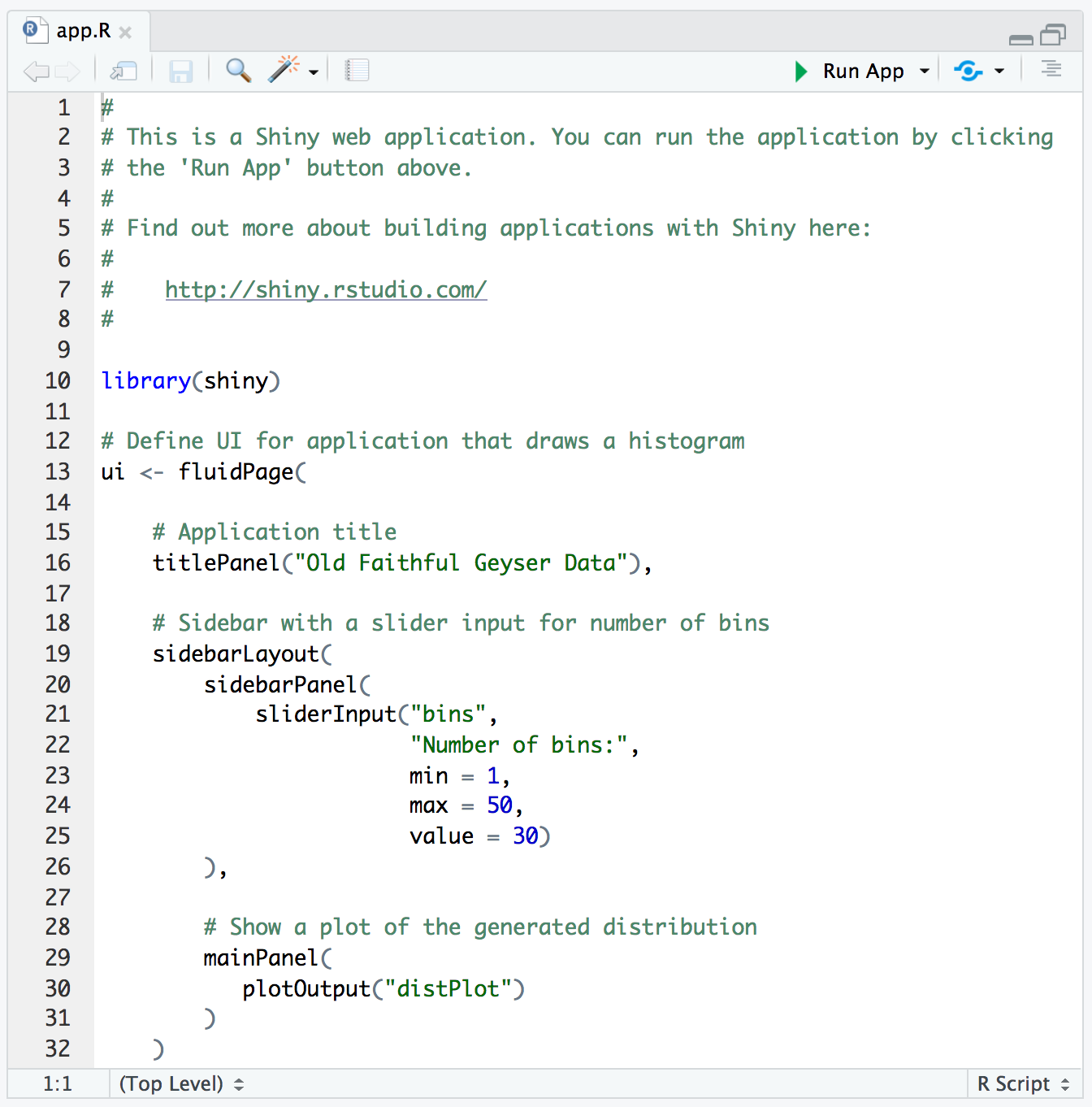Close the app.R tab
Viewport: 1092px width, 1107px height.
125,33
